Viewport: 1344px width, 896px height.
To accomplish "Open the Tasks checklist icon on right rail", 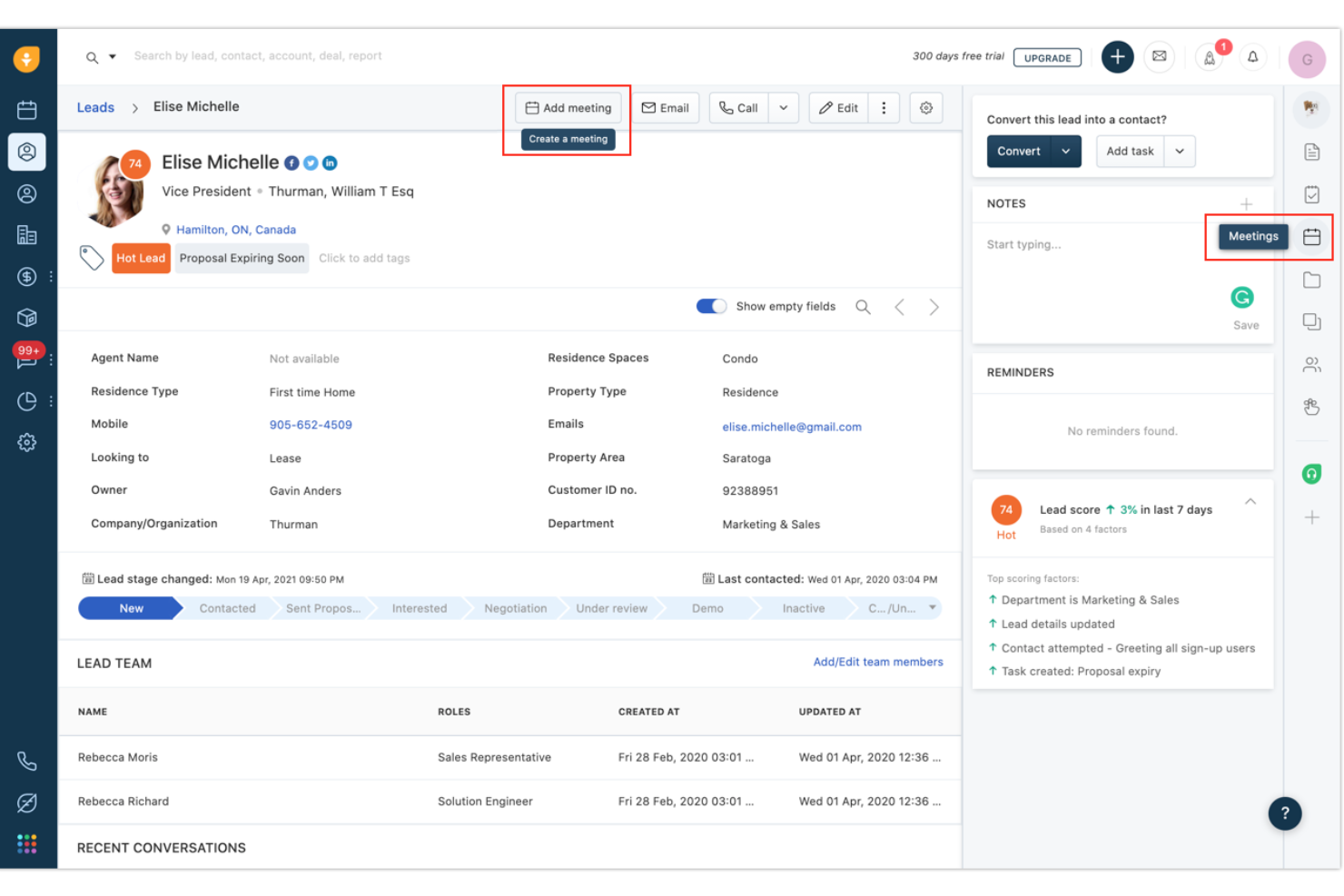I will click(1311, 193).
